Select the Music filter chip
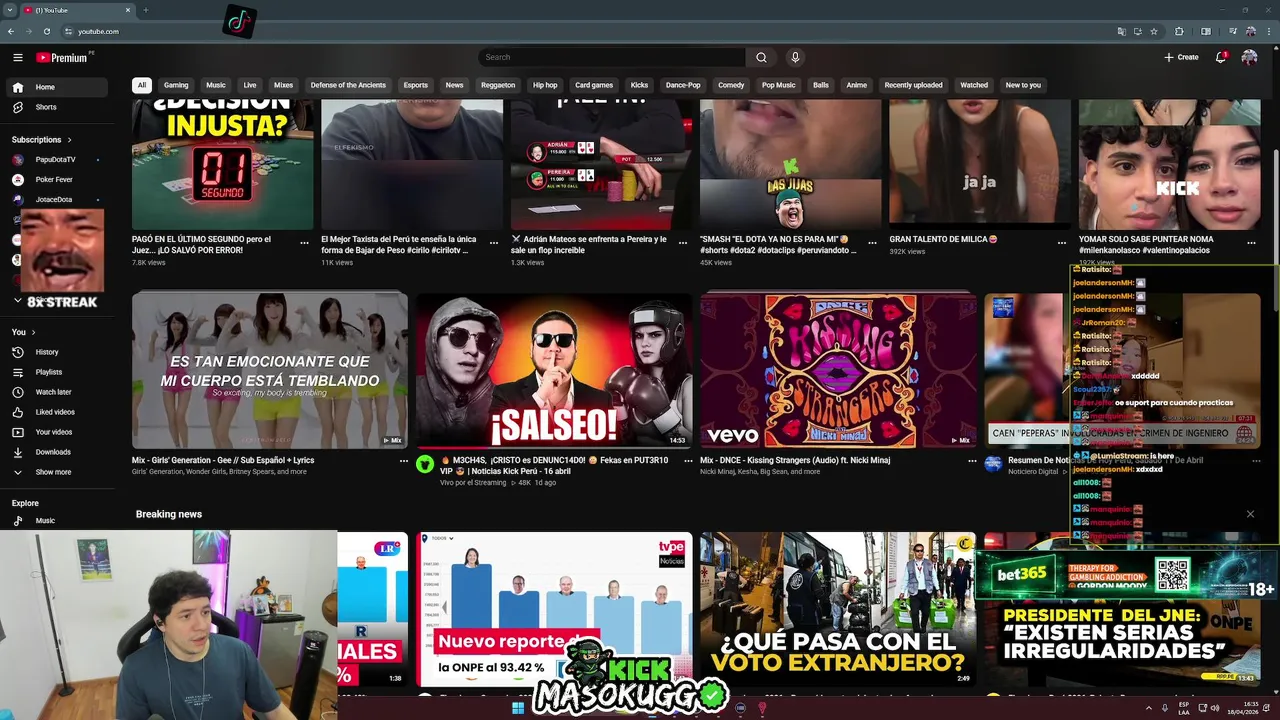The height and width of the screenshot is (720, 1280). [x=216, y=85]
